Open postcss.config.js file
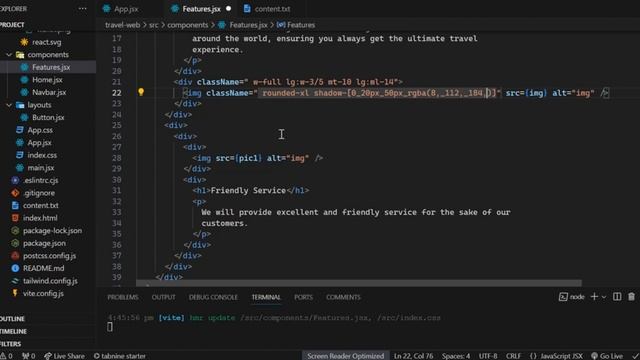The height and width of the screenshot is (360, 640). 49,256
